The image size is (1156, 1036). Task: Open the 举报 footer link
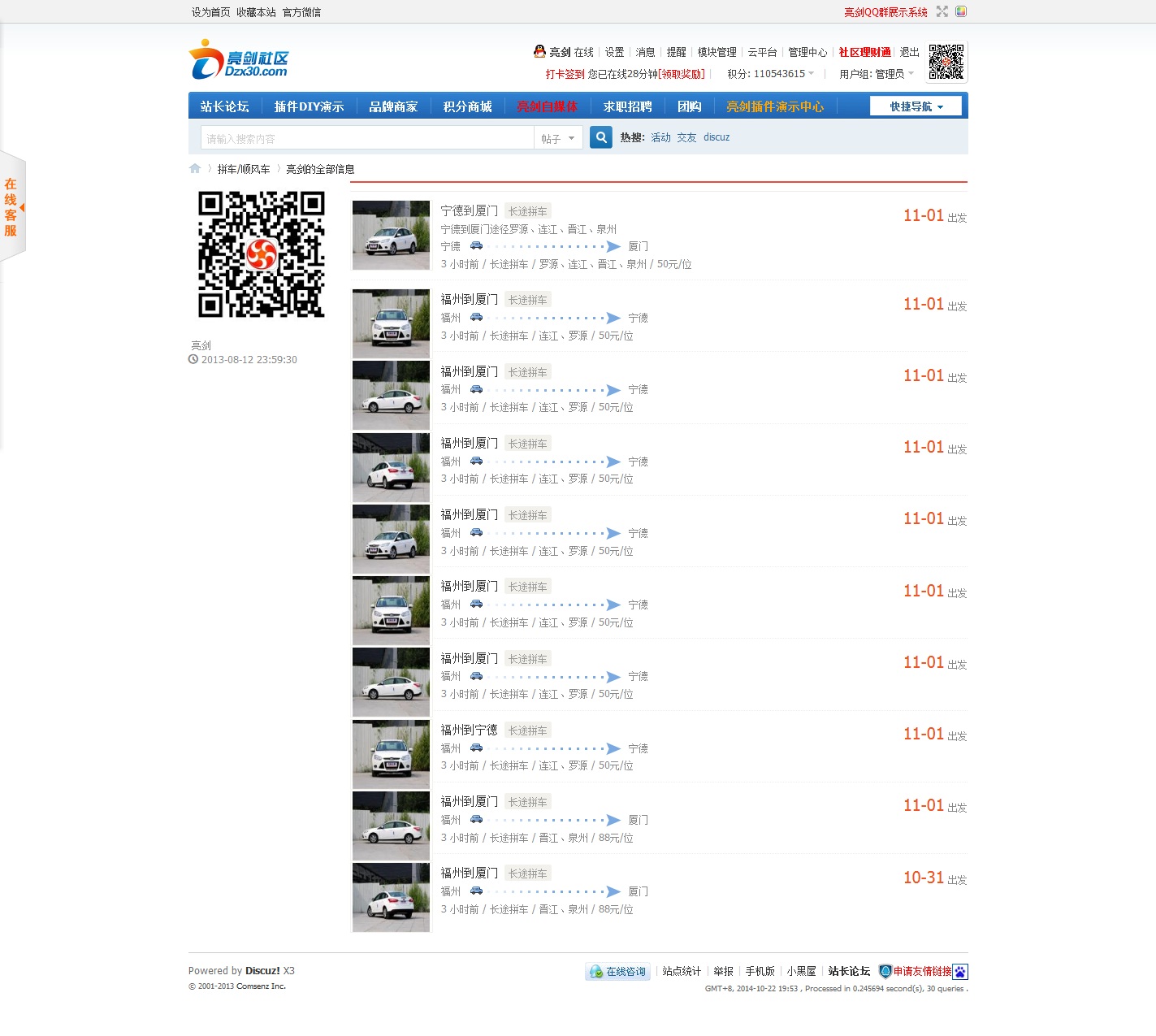pyautogui.click(x=724, y=971)
